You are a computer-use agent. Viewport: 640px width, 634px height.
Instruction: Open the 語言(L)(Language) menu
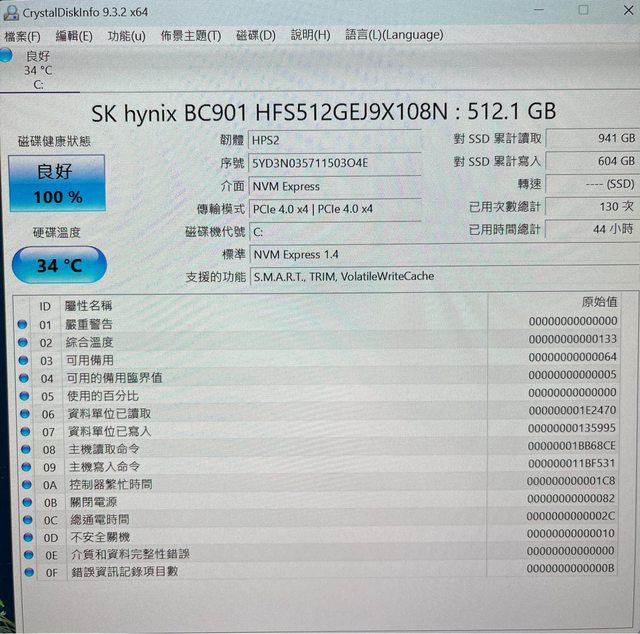click(x=394, y=34)
